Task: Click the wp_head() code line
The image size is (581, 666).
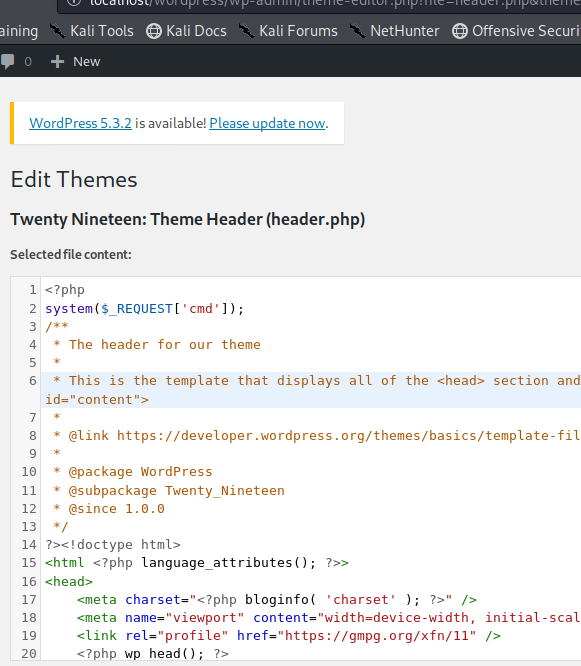Action: [x=153, y=654]
